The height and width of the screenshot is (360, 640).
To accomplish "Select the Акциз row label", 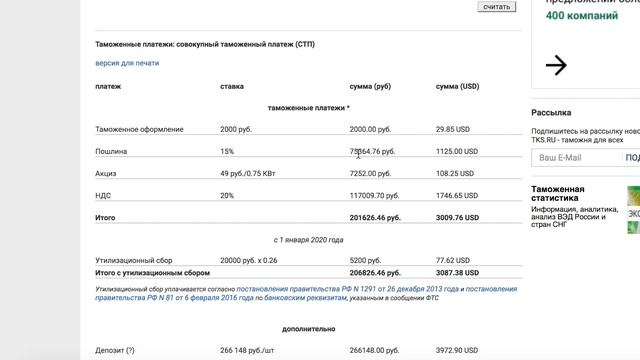I will (106, 173).
